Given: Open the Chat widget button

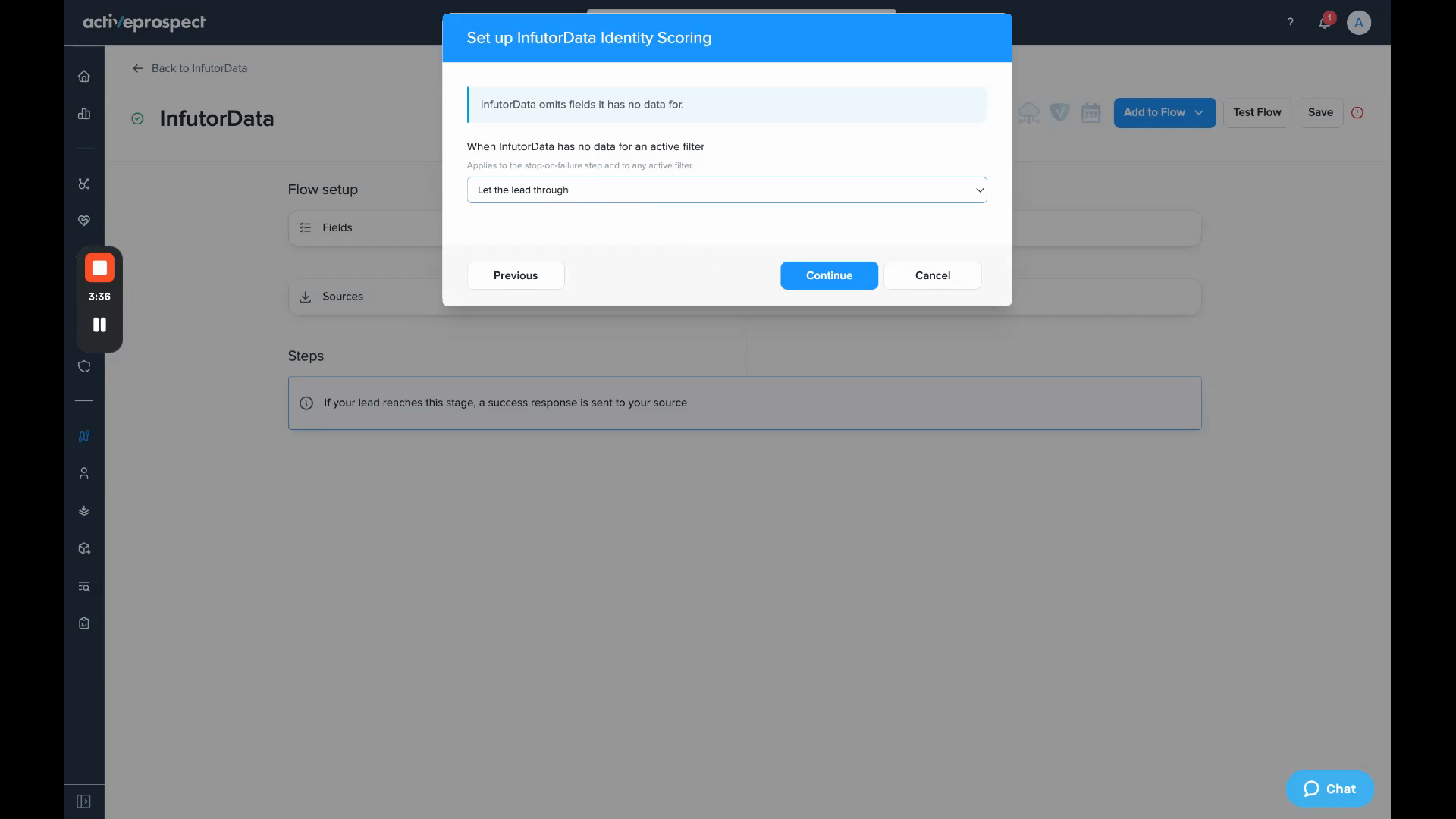Looking at the screenshot, I should pos(1329,789).
